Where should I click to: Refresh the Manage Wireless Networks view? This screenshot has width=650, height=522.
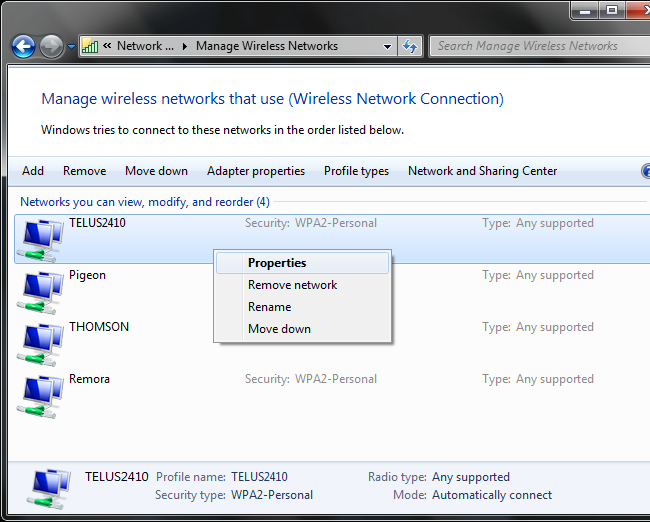410,46
